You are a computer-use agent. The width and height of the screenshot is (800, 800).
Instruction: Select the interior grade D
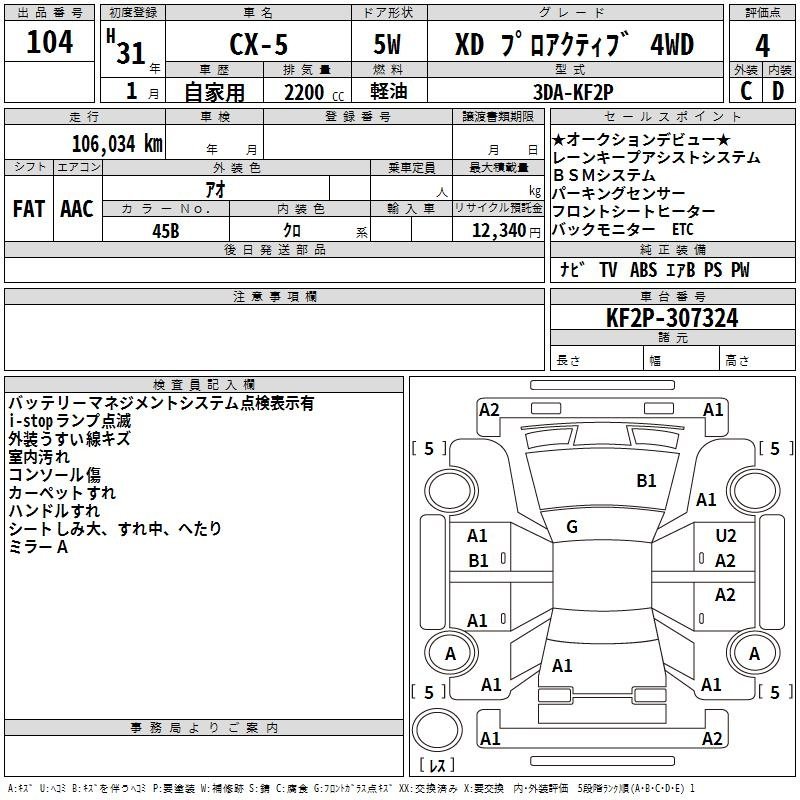[779, 91]
